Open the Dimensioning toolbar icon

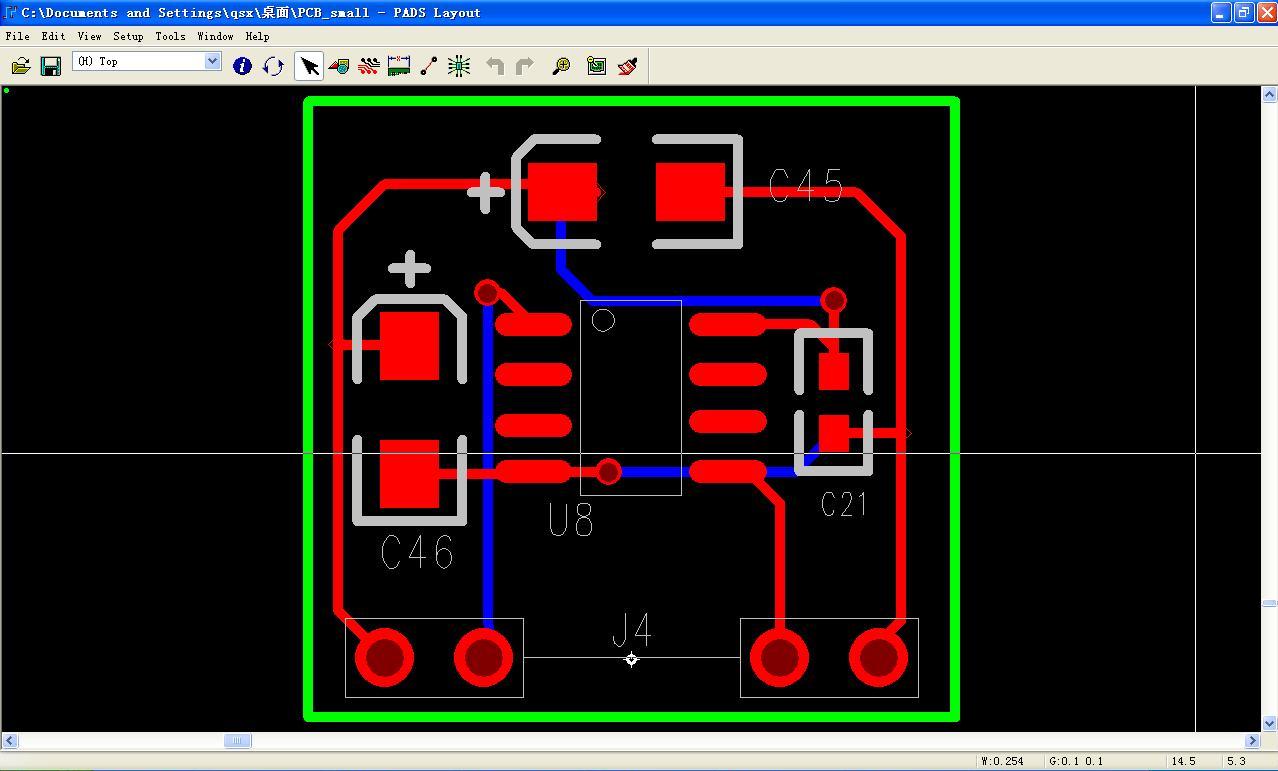point(399,66)
